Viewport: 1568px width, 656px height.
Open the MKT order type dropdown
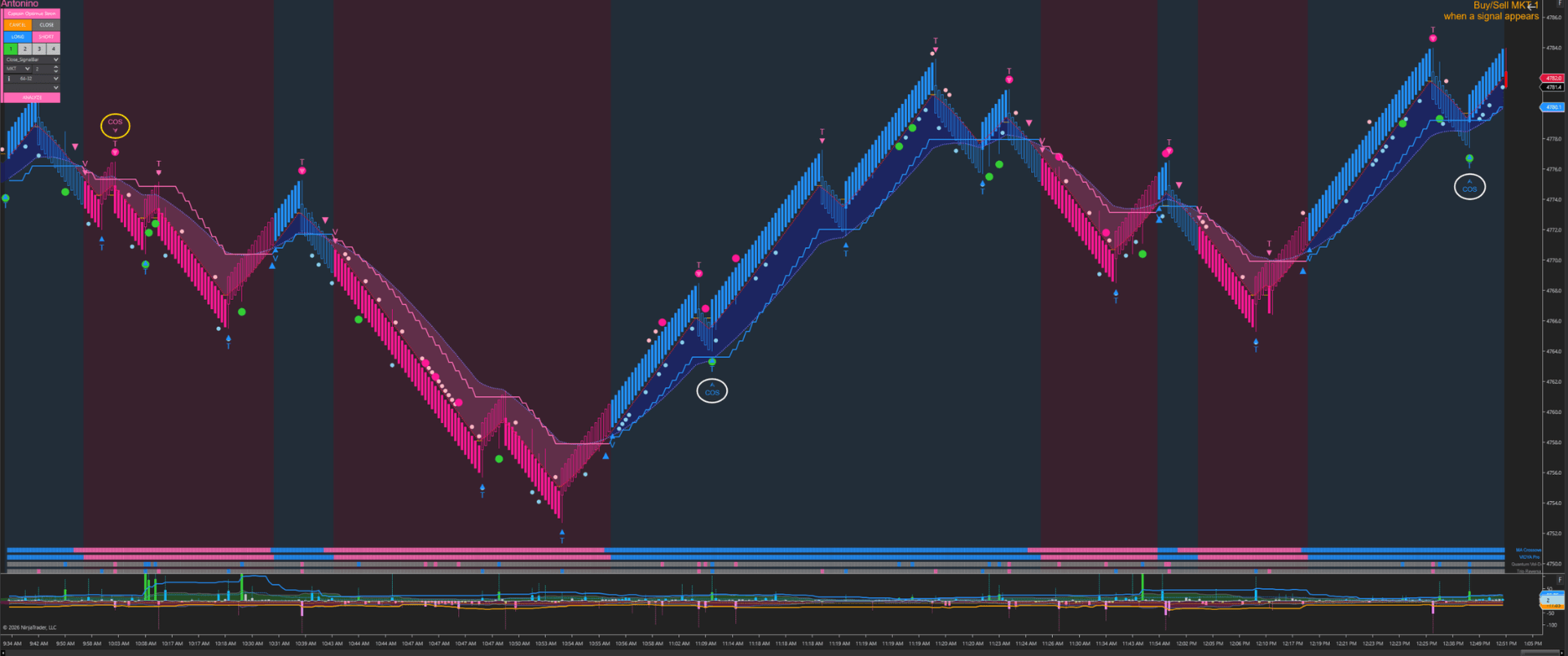18,69
